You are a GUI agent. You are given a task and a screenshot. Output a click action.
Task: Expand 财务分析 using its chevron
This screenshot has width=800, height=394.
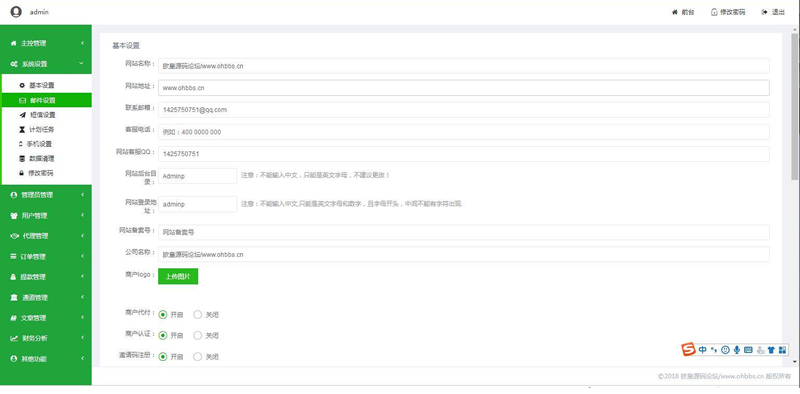[x=82, y=338]
